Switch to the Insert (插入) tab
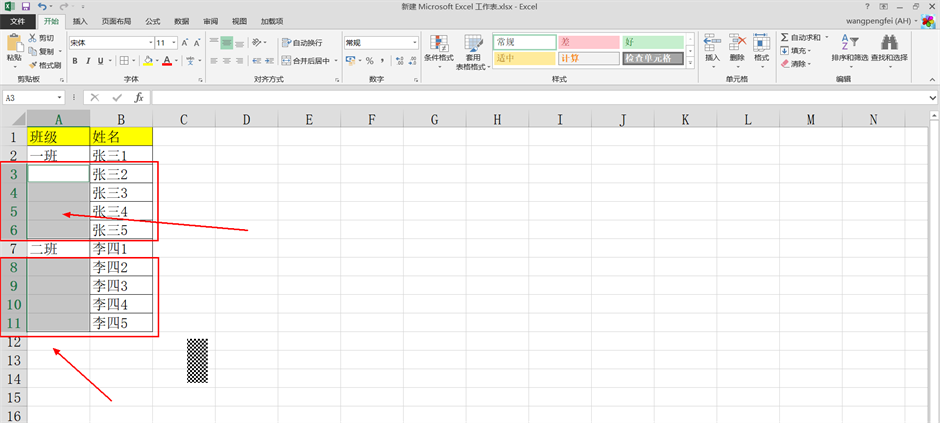The height and width of the screenshot is (423, 940). [x=80, y=20]
